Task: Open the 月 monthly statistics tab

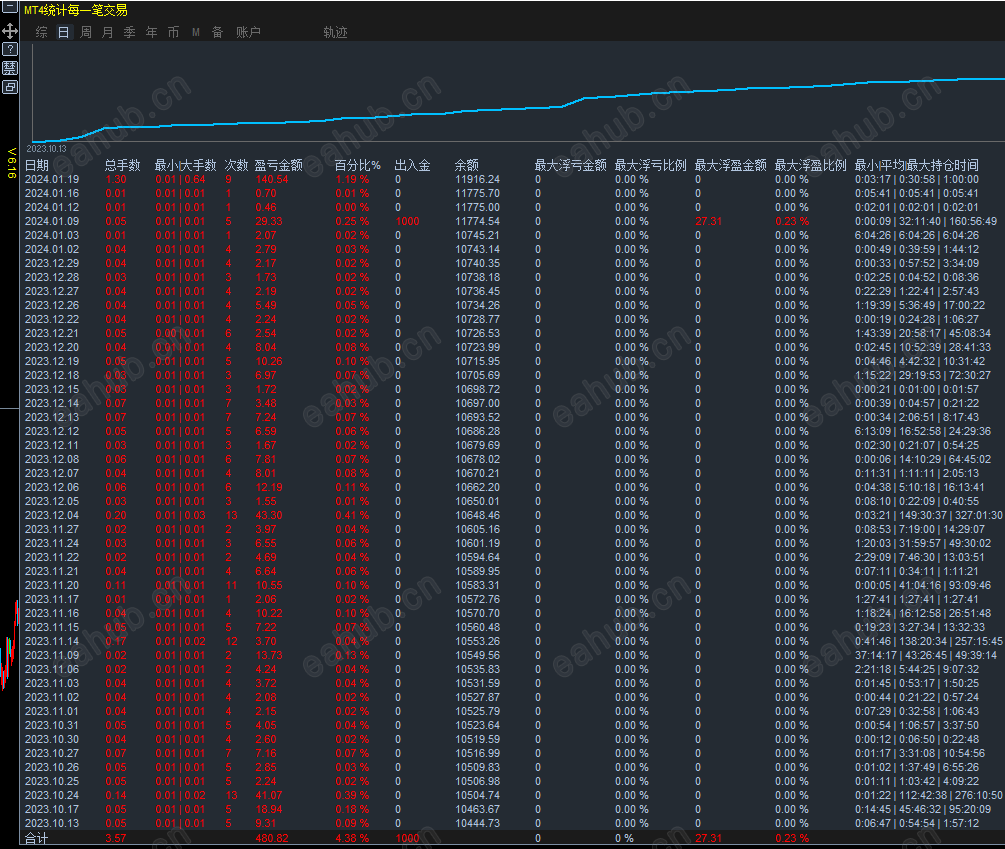Action: [x=108, y=32]
